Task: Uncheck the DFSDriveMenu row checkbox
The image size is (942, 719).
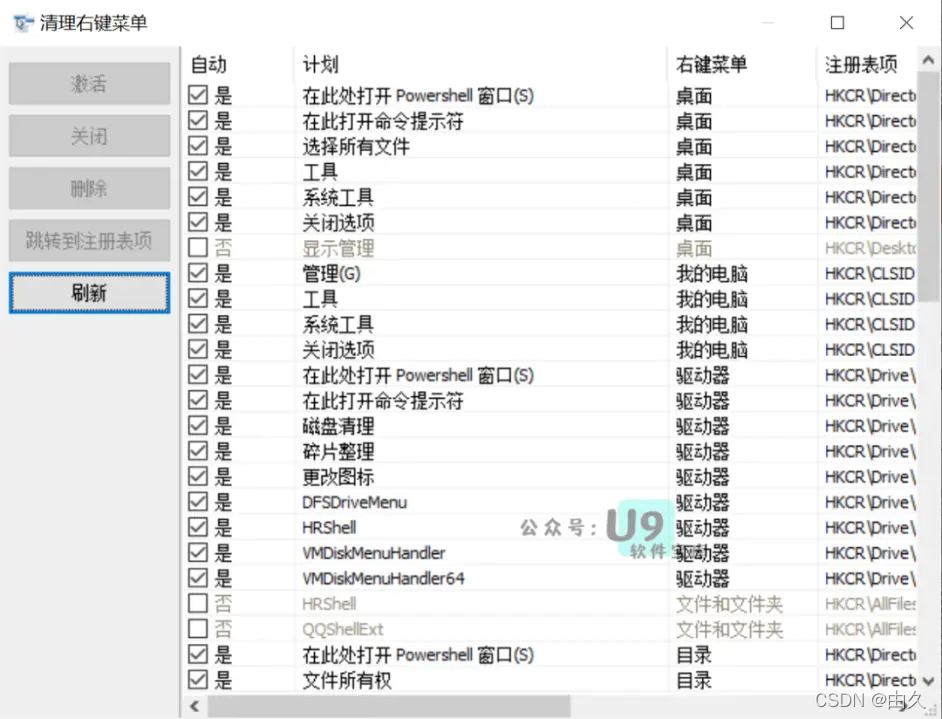Action: tap(198, 502)
